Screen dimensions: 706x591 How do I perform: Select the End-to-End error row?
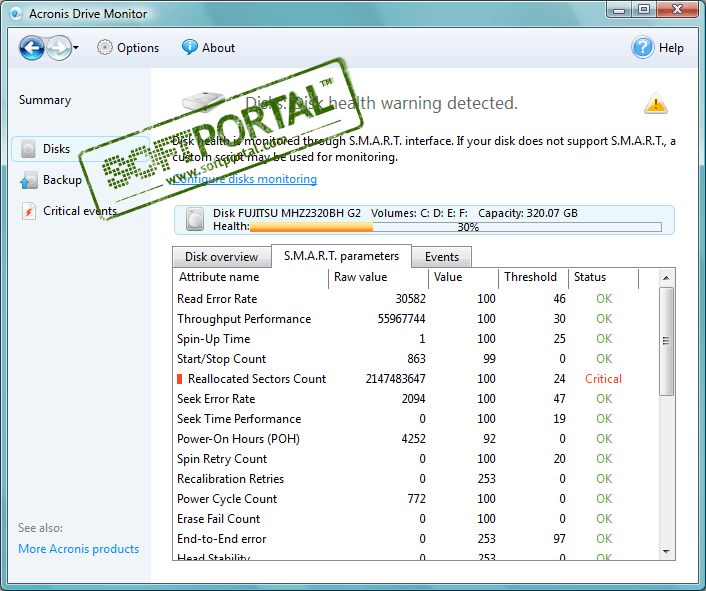(416, 539)
